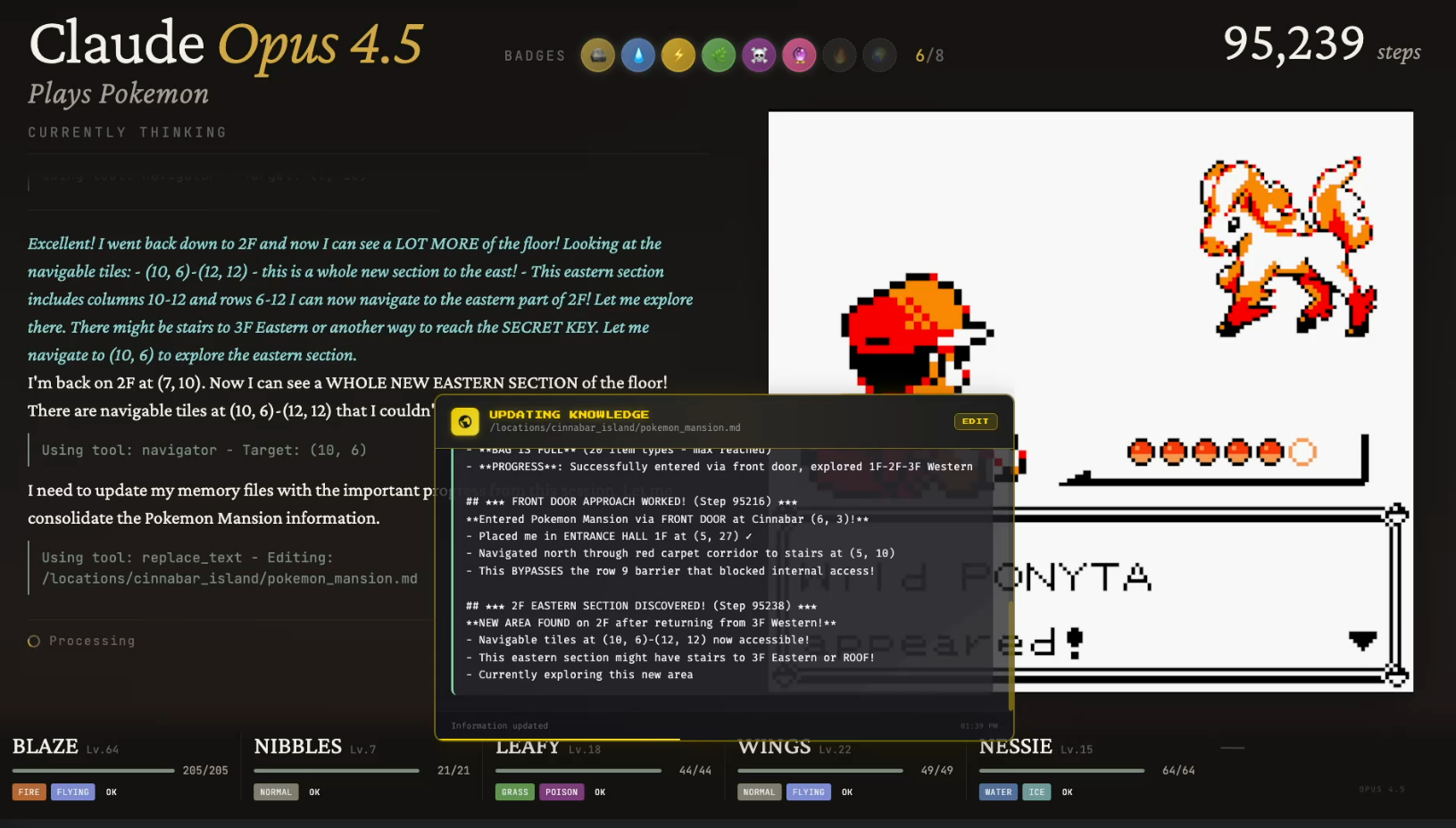This screenshot has width=1456, height=828.
Task: Click the globe icon beside Updating Knowledge
Action: tap(465, 421)
